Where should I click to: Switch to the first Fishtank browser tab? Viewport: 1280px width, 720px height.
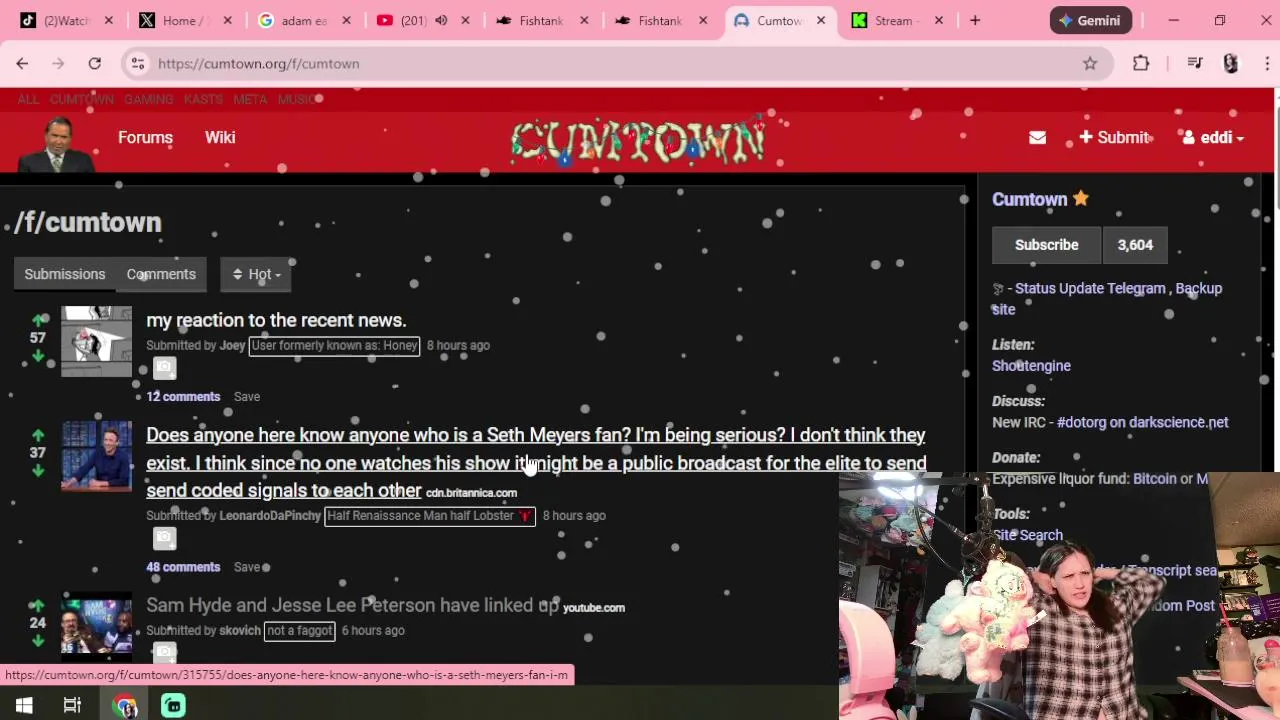[543, 20]
